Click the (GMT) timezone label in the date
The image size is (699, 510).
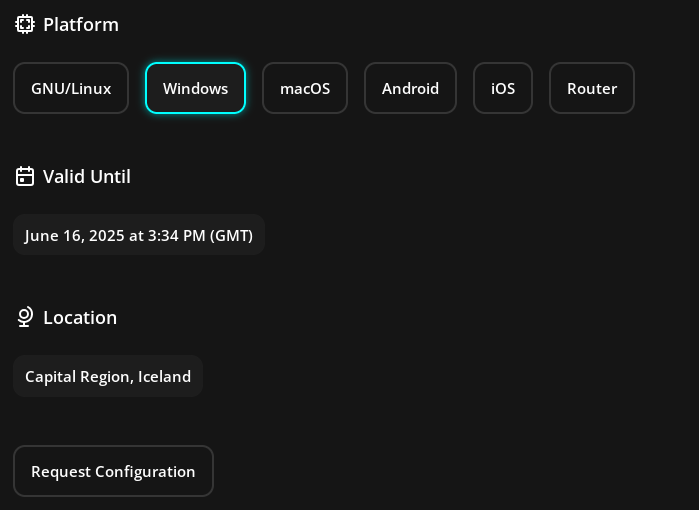click(x=231, y=235)
